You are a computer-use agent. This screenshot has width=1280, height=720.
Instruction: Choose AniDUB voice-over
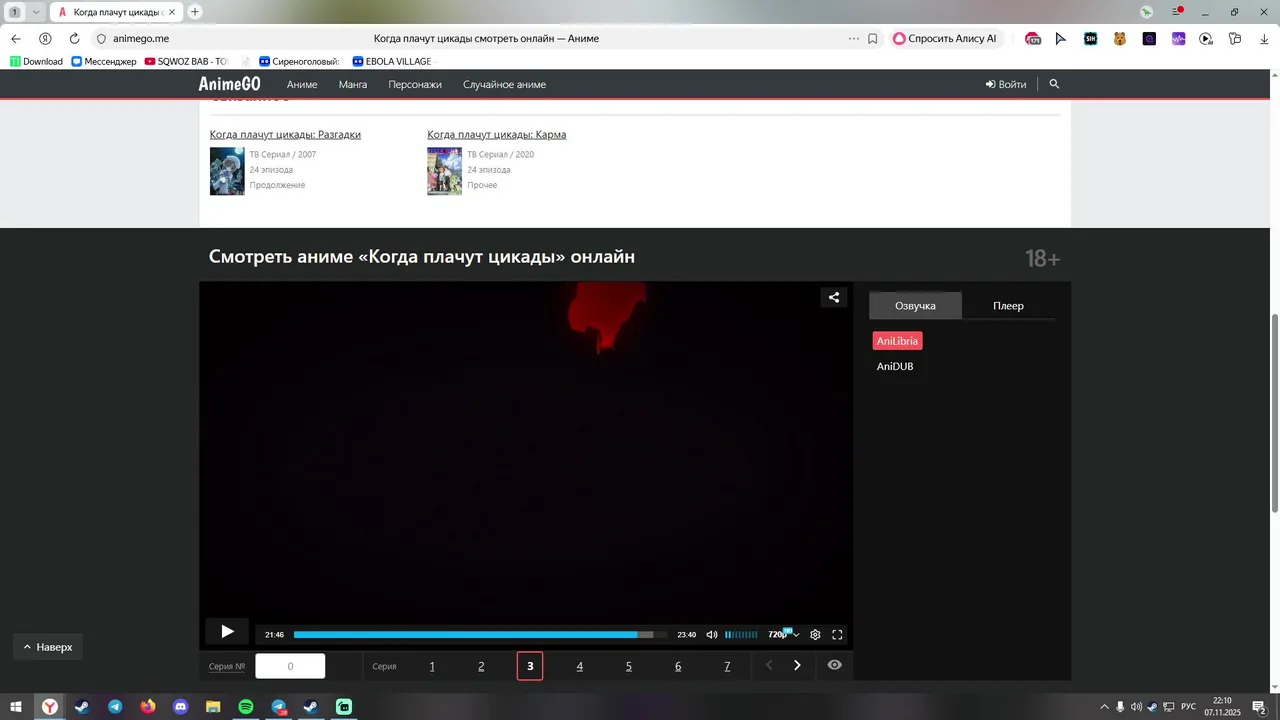(895, 367)
